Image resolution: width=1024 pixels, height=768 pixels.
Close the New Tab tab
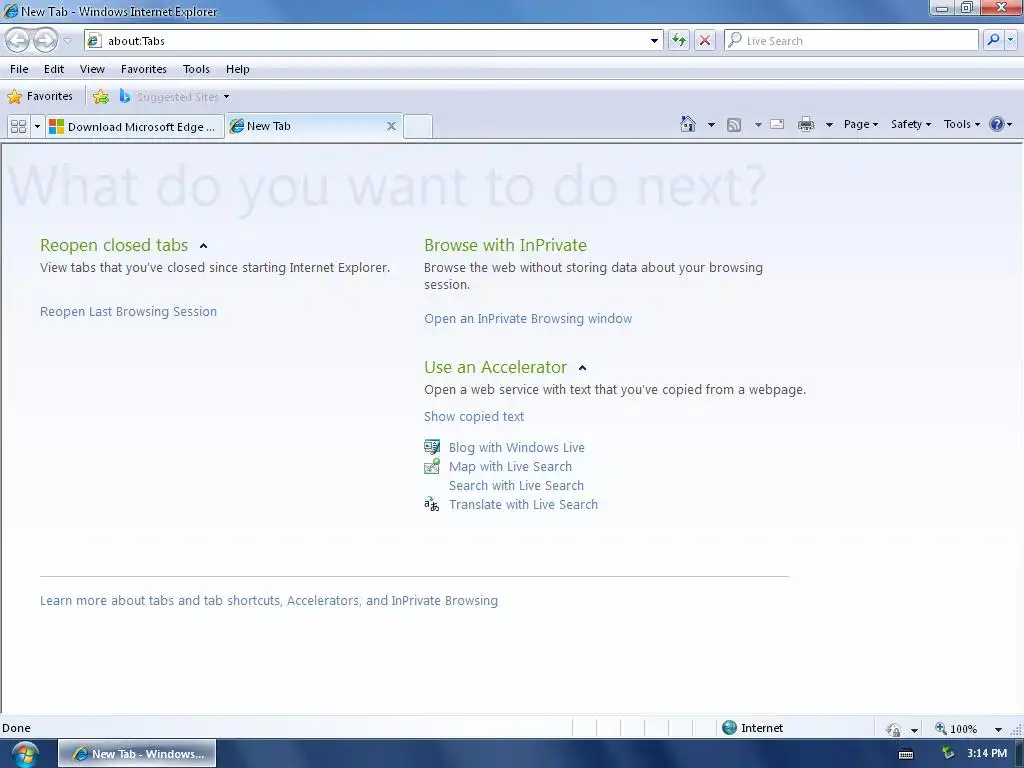pyautogui.click(x=391, y=126)
